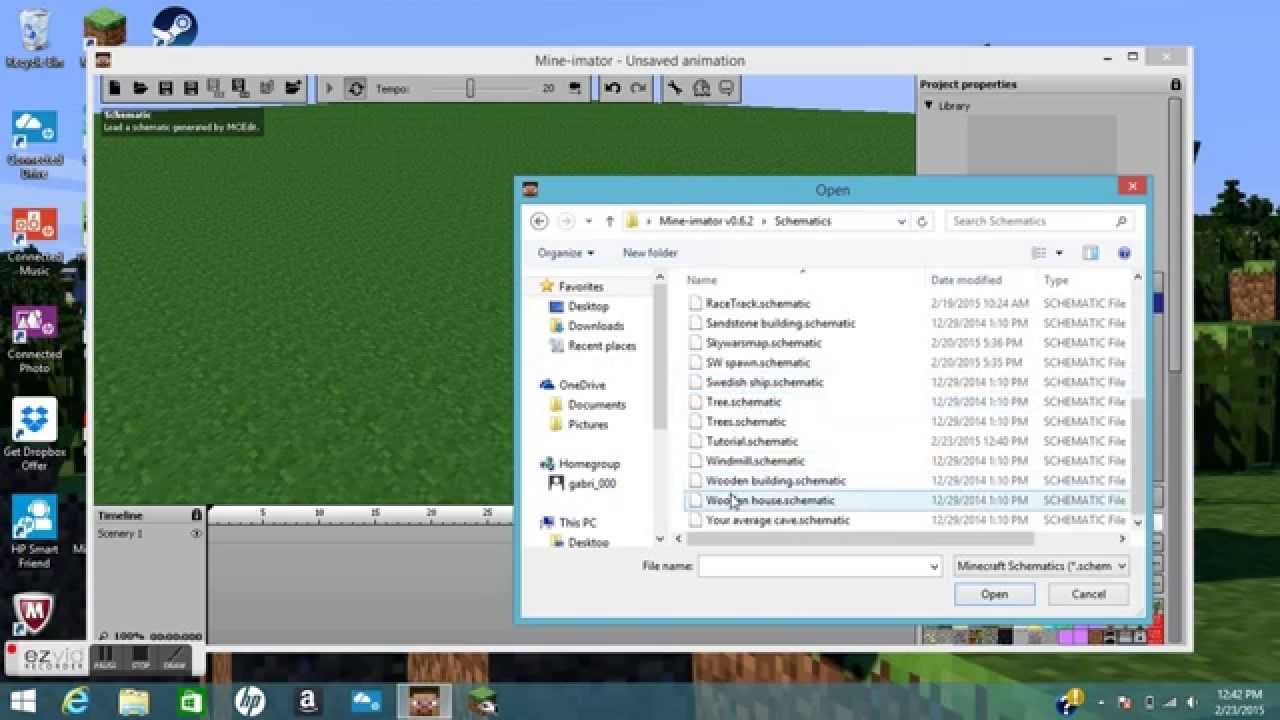Select Favorites in navigation pane
Viewport: 1280px width, 720px height.
[581, 286]
